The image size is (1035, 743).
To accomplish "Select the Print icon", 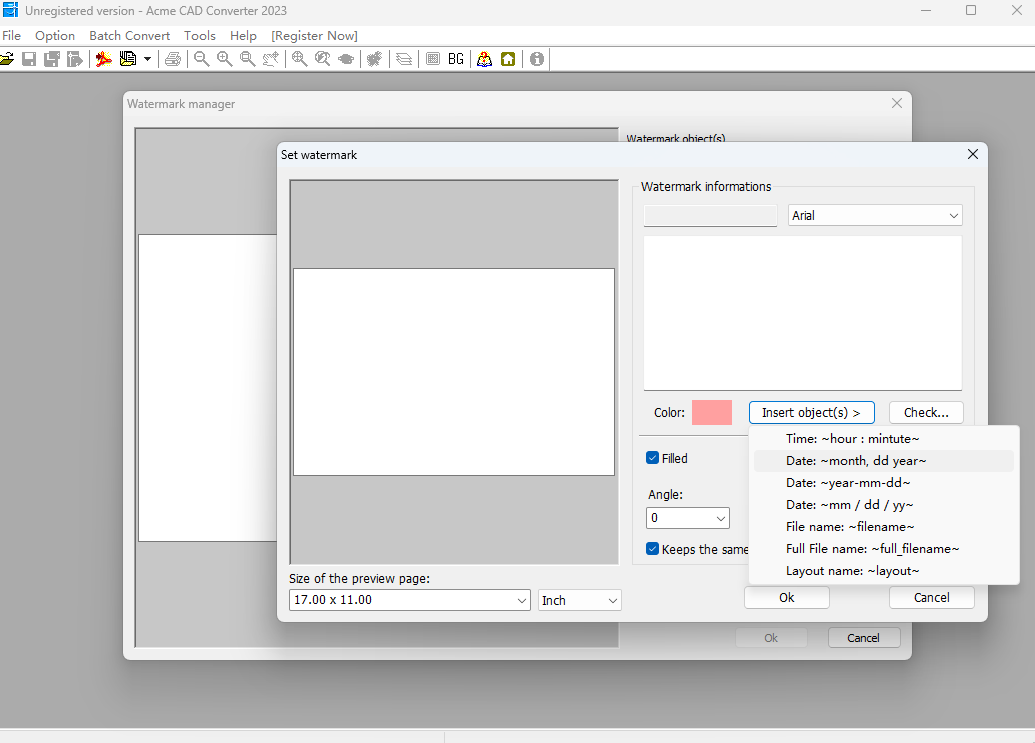I will point(173,58).
